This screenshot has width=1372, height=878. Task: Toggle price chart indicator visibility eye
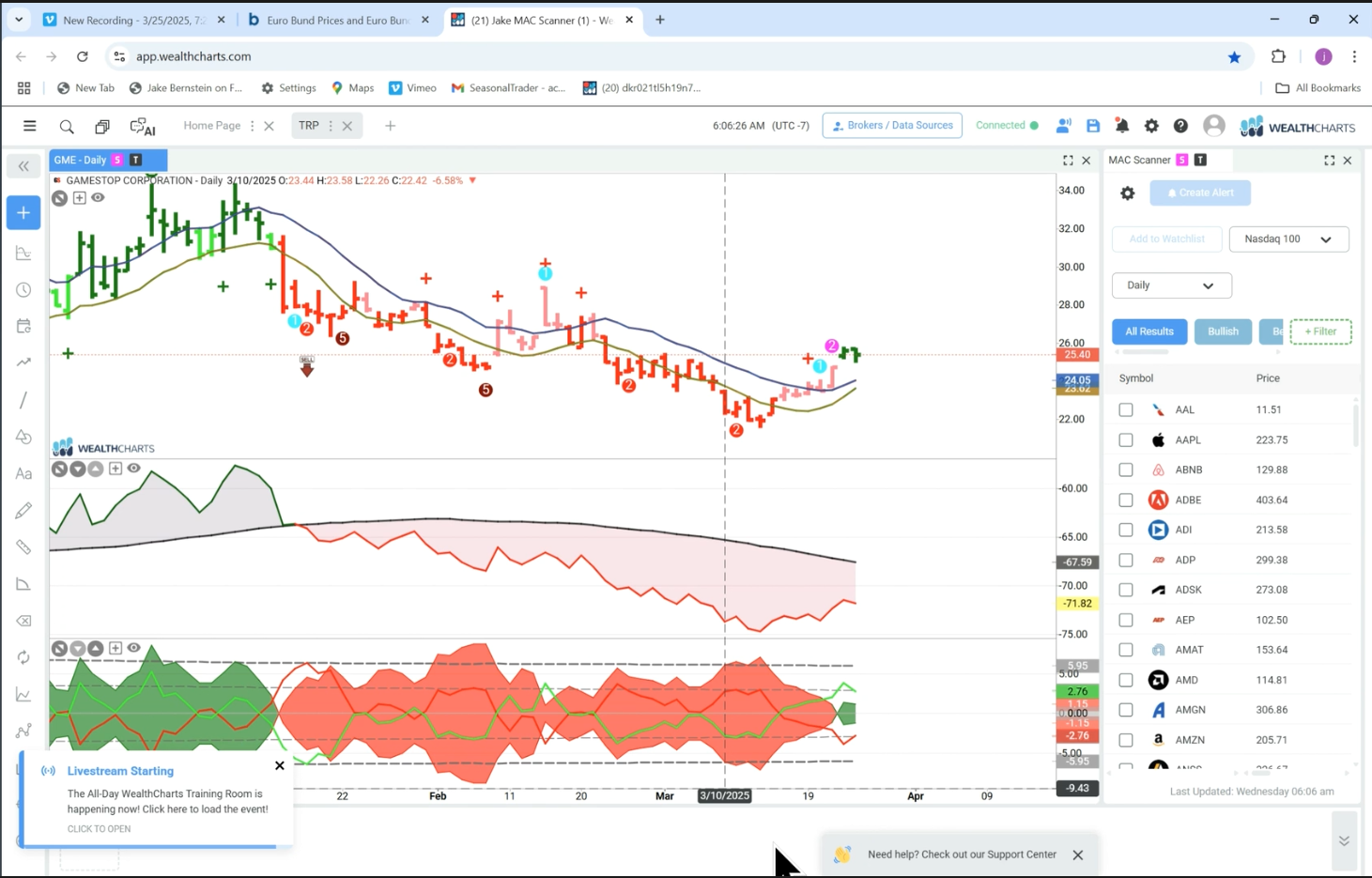pos(98,198)
